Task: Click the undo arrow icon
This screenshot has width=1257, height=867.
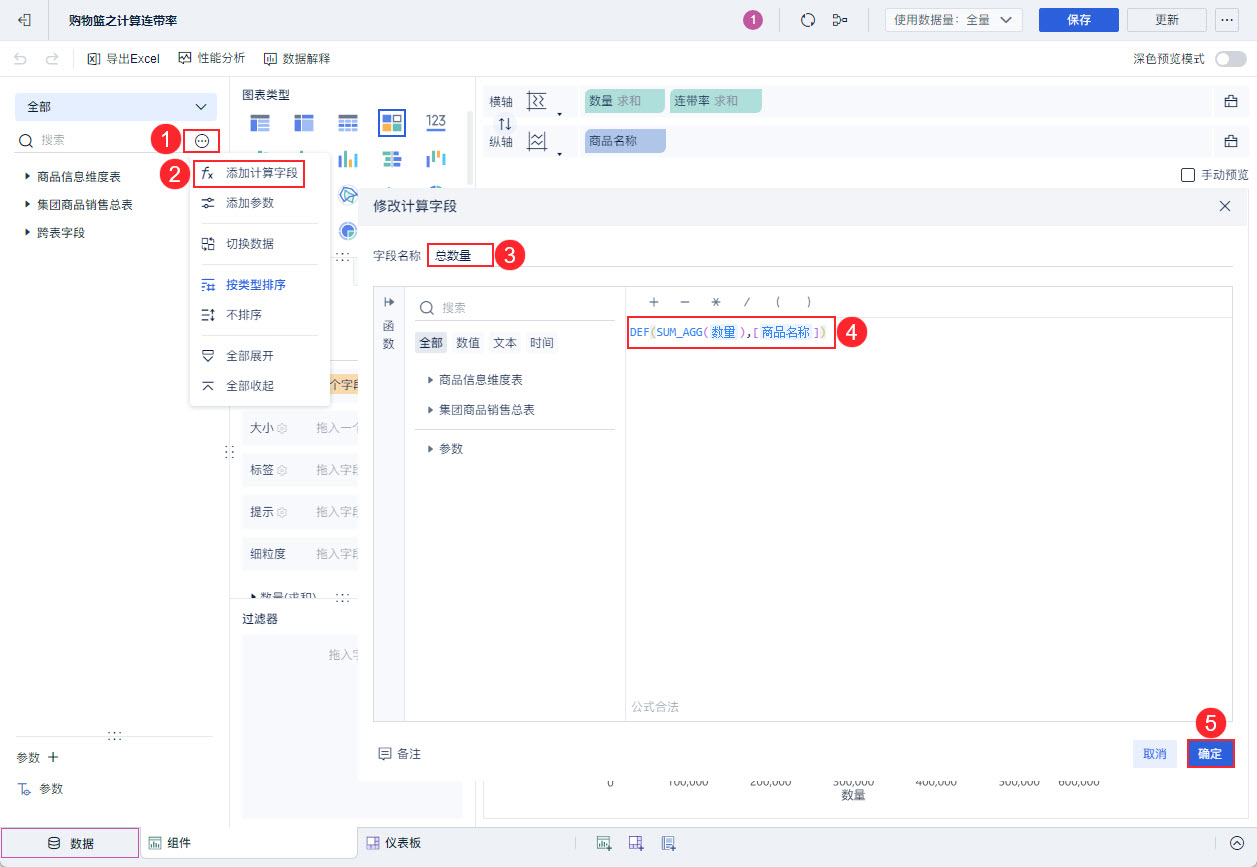Action: (x=21, y=59)
